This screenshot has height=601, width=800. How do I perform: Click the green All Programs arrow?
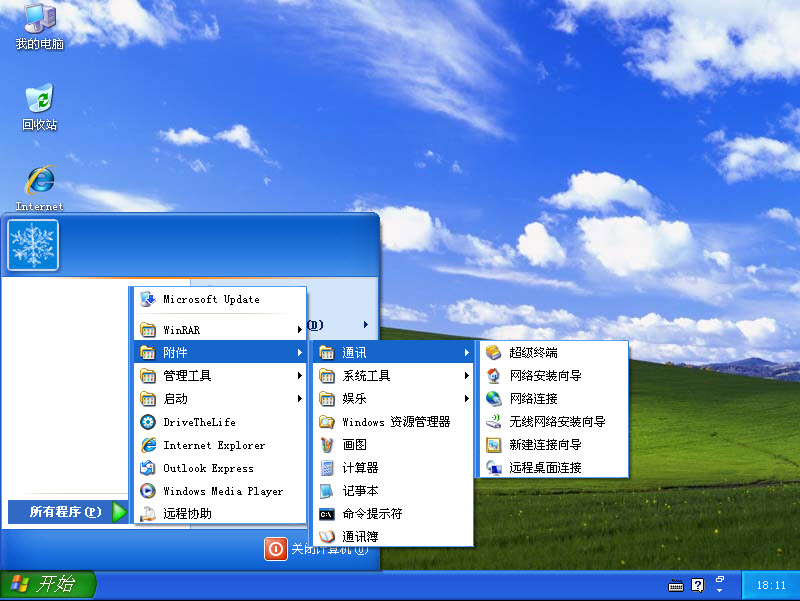tap(119, 512)
